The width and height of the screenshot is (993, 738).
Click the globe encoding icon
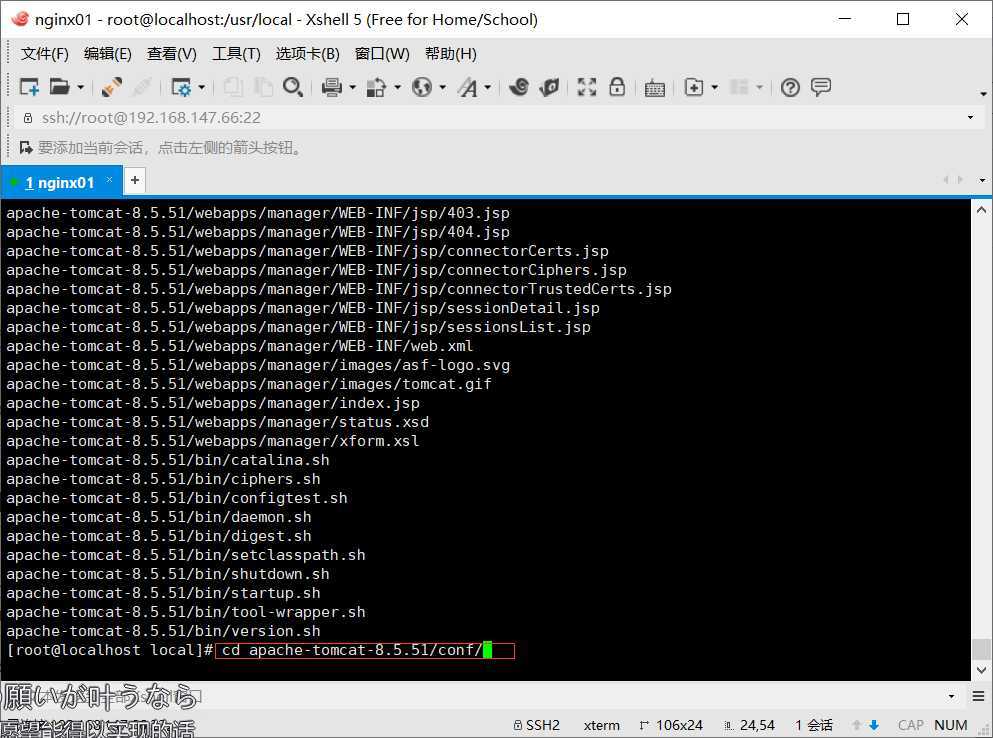click(422, 87)
